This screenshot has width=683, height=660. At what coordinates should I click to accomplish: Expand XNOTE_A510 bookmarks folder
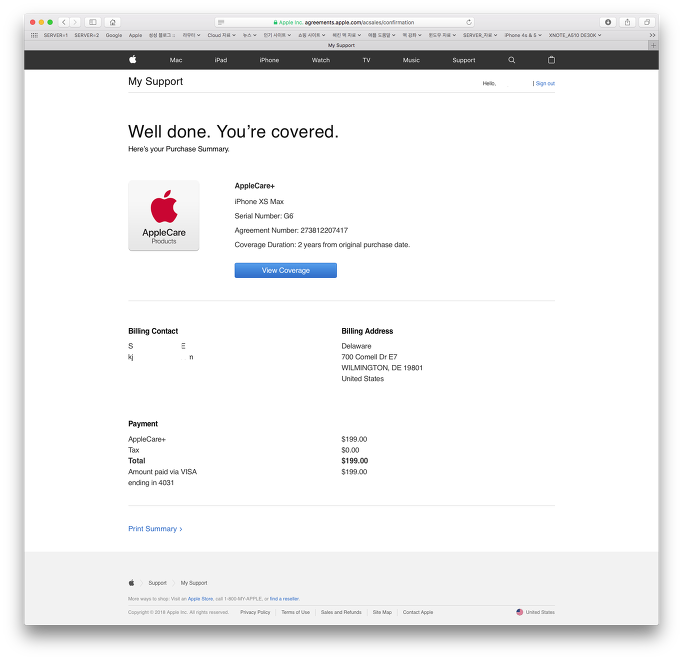coord(575,35)
